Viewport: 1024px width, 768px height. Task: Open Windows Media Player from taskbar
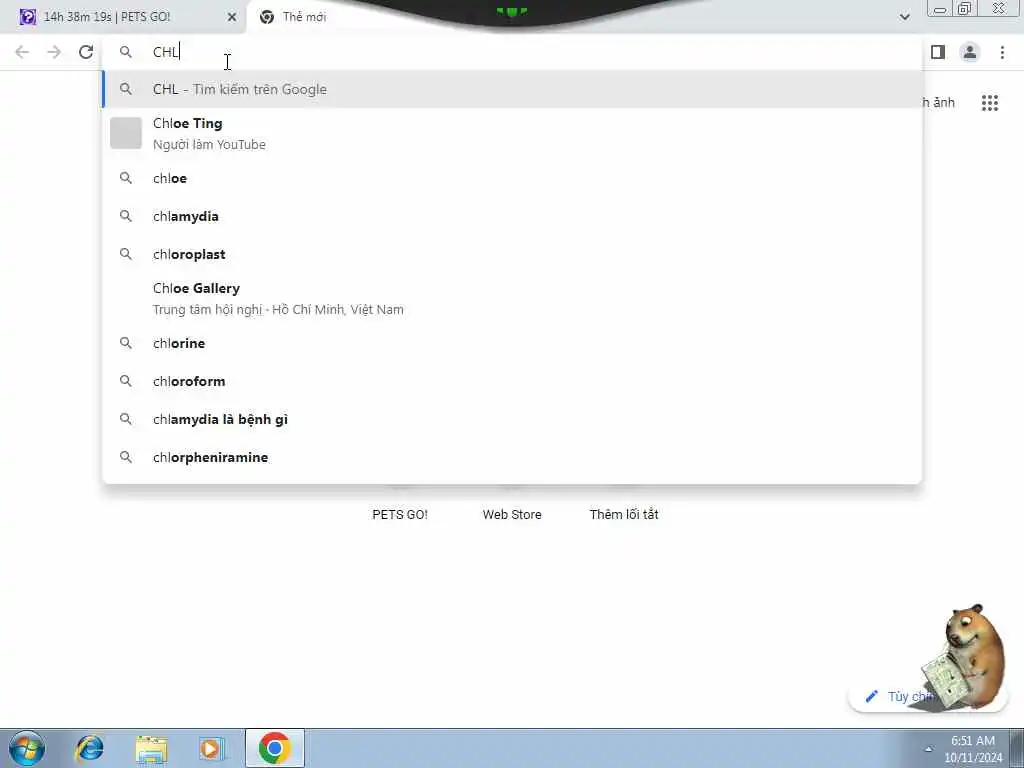point(212,748)
